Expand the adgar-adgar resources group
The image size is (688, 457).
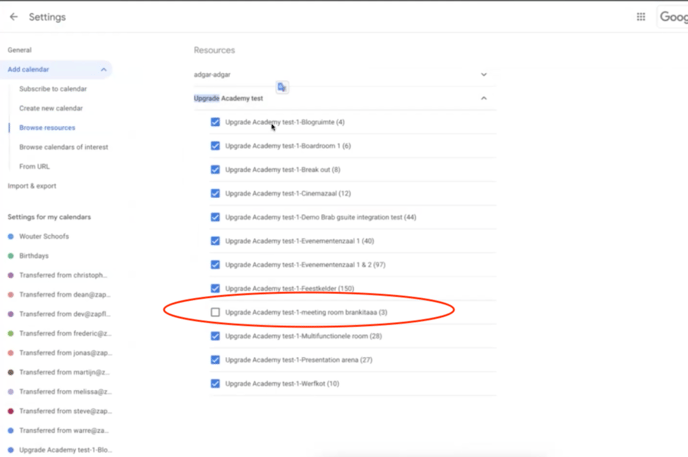484,75
